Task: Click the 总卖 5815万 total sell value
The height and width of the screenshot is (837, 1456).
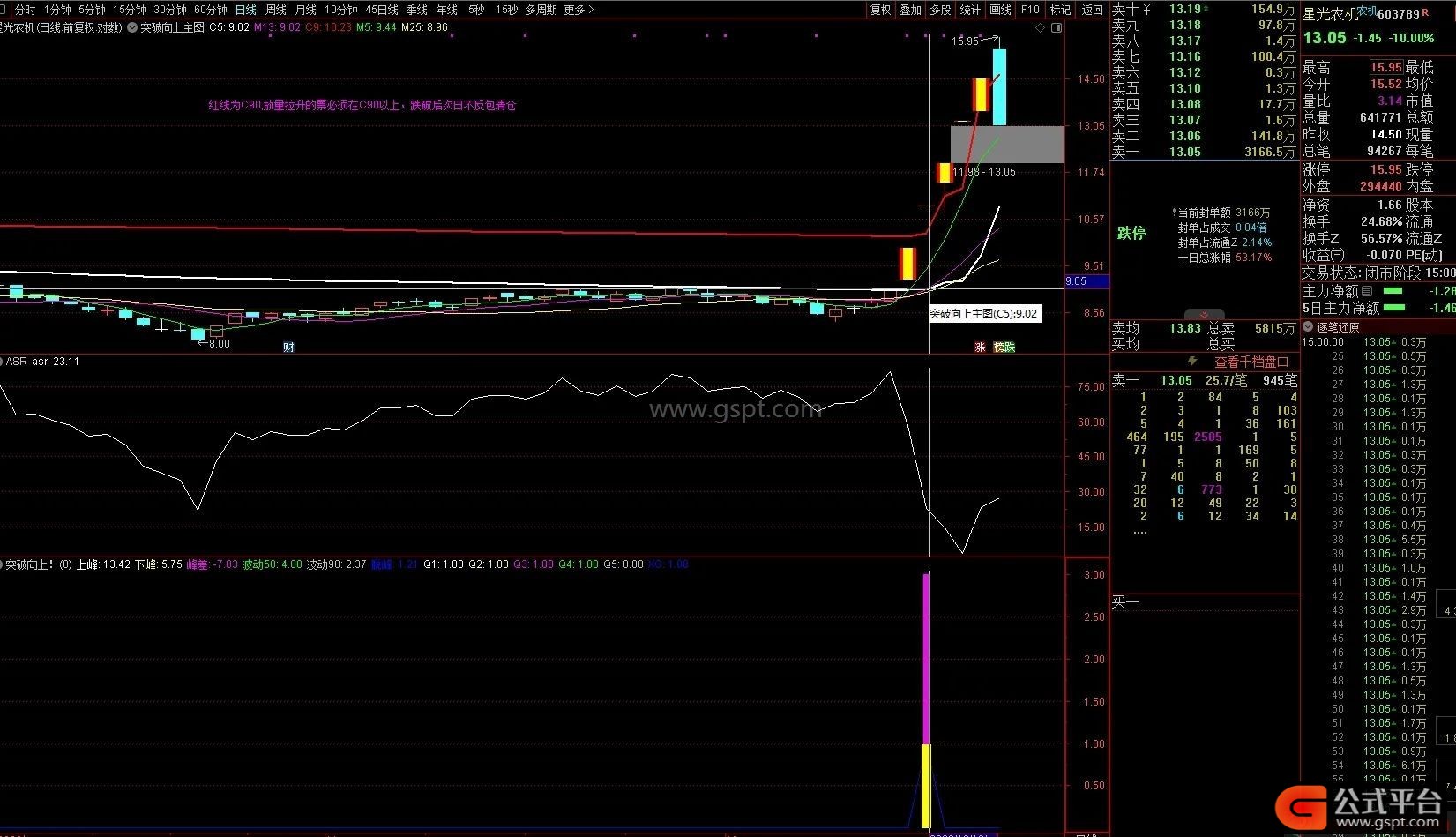Action: 1275,328
